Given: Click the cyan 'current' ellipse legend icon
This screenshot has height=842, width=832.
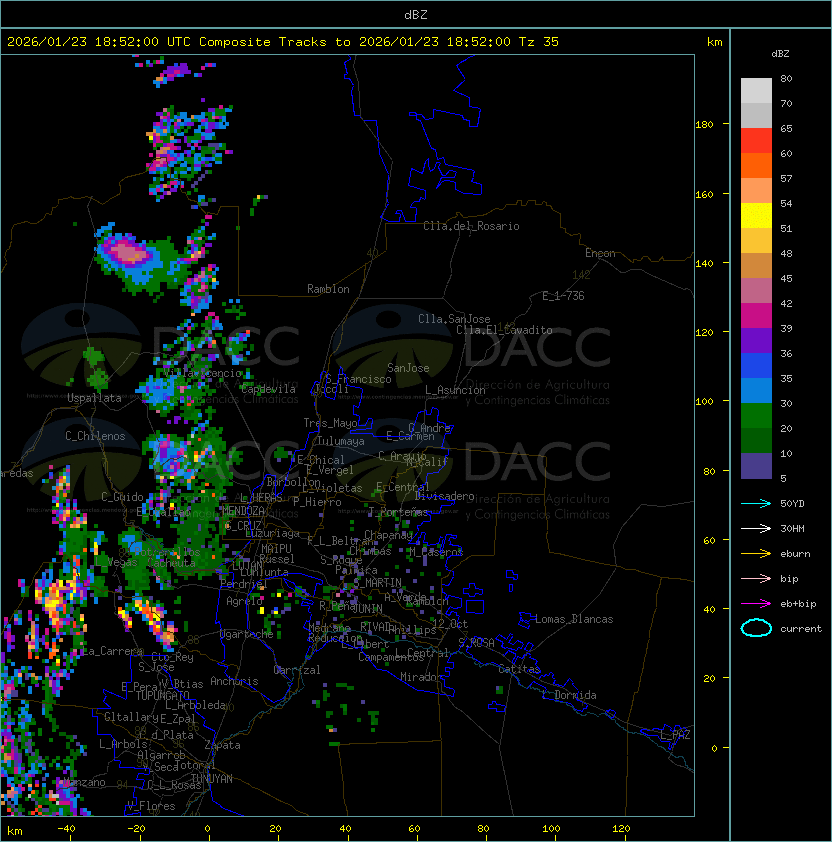Looking at the screenshot, I should coord(756,628).
